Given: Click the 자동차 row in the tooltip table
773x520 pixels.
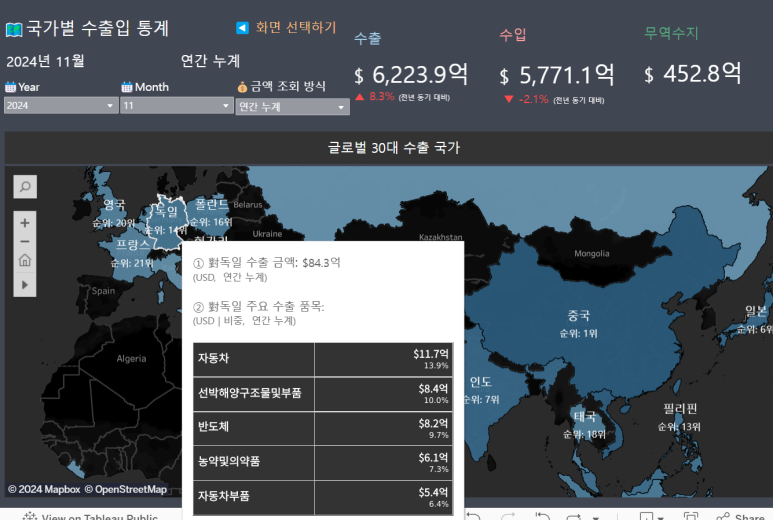Looking at the screenshot, I should [323, 360].
